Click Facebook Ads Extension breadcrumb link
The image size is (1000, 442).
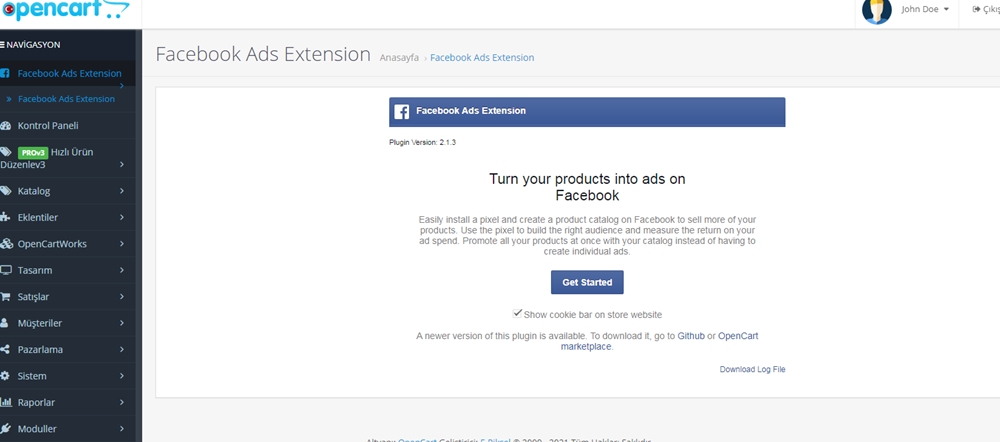coord(482,57)
